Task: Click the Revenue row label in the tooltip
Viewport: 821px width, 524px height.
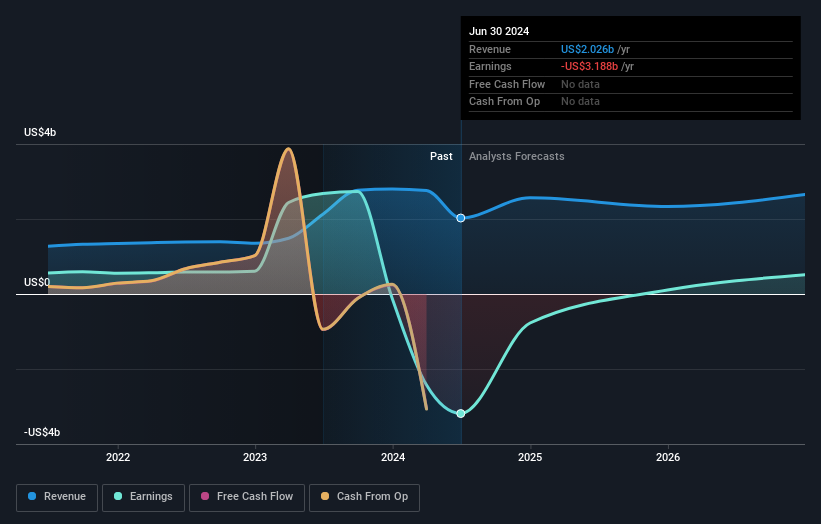Action: coord(490,49)
